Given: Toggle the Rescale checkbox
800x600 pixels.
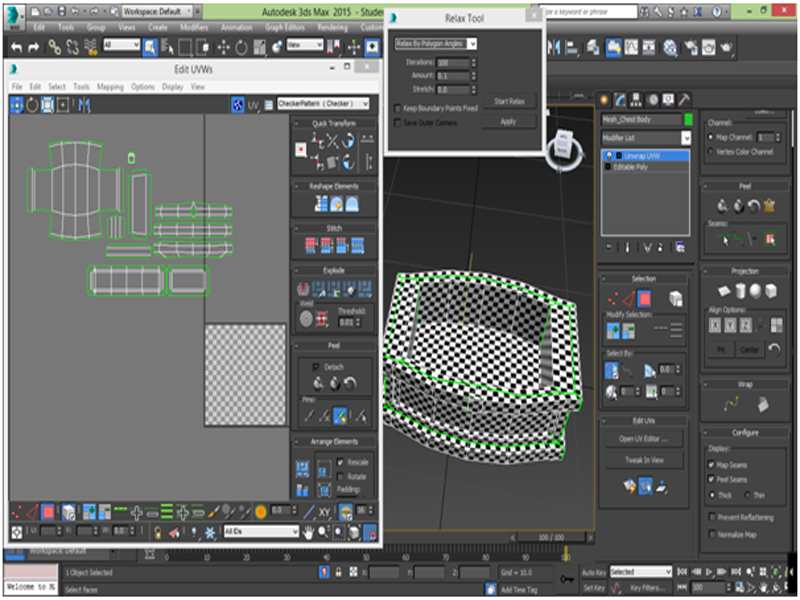Looking at the screenshot, I should click(x=340, y=462).
